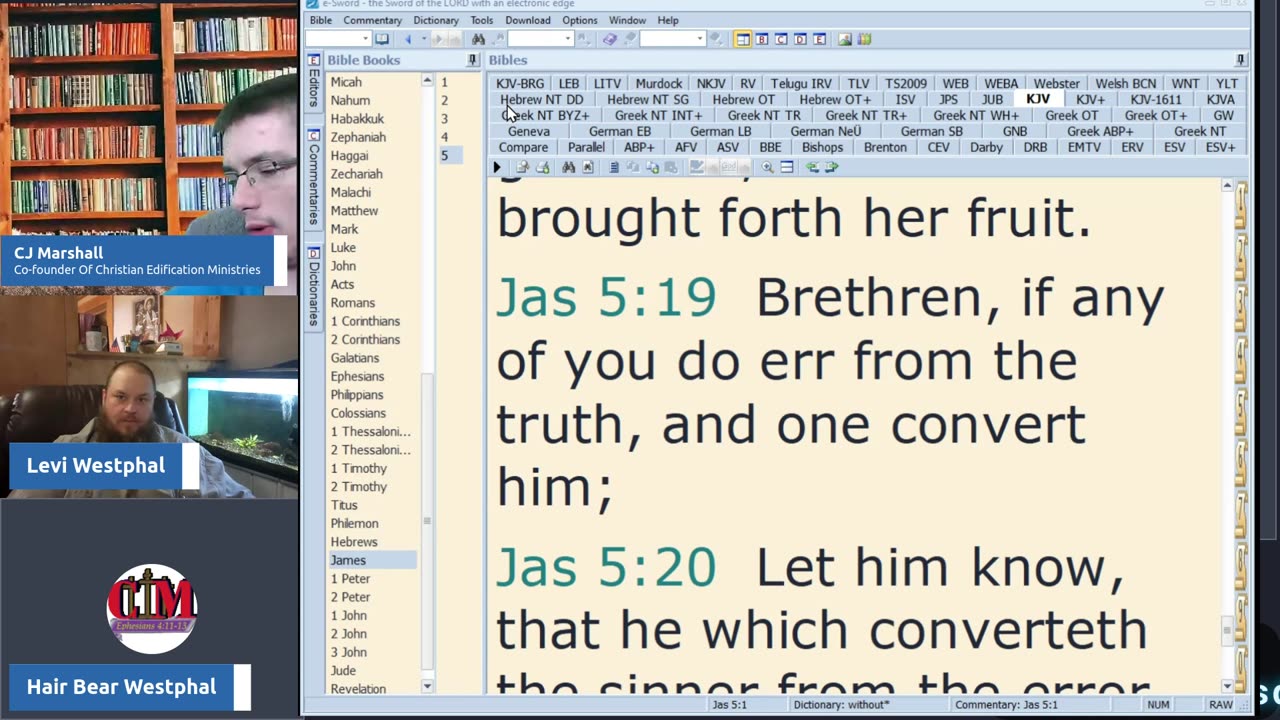Screen dimensions: 1280x720
Task: Open the Tools menu
Action: pyautogui.click(x=482, y=20)
